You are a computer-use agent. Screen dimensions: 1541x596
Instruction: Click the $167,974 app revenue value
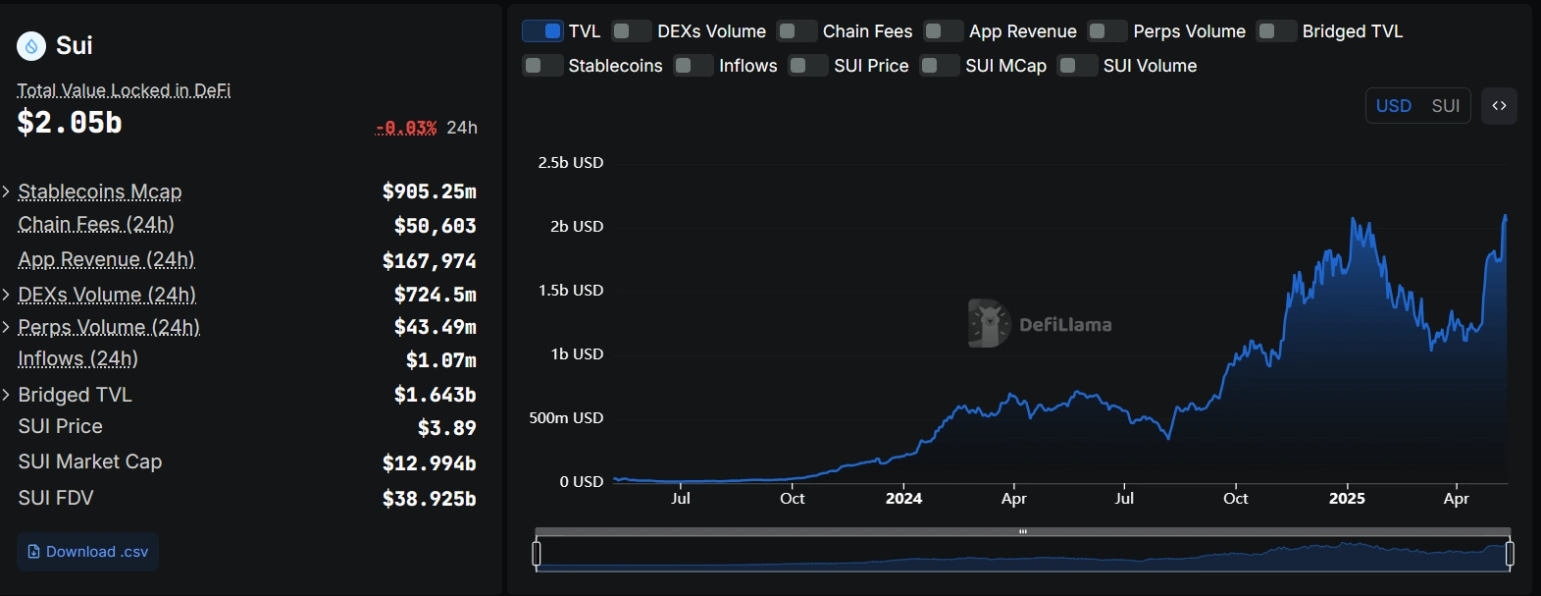429,261
